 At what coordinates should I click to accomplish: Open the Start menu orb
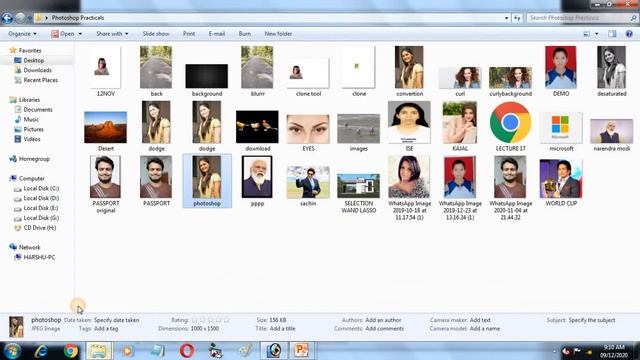click(x=12, y=351)
